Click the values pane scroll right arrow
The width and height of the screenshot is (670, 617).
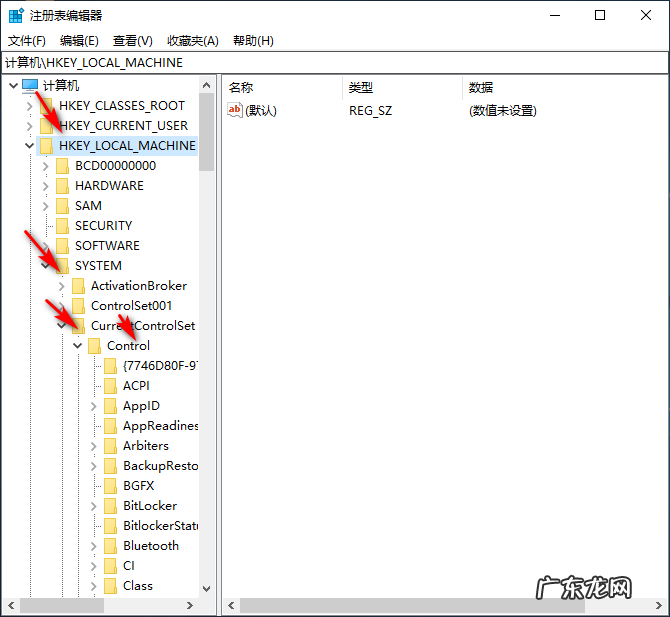(658, 605)
